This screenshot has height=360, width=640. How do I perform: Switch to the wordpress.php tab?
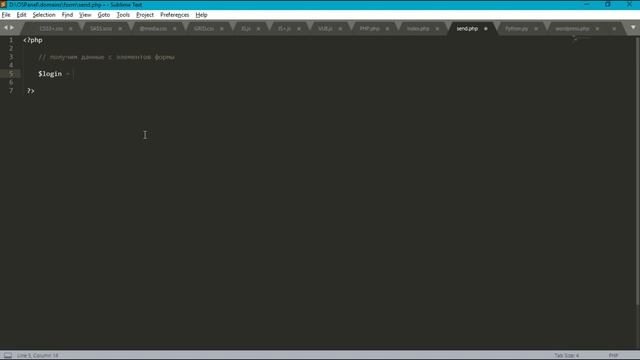click(572, 29)
